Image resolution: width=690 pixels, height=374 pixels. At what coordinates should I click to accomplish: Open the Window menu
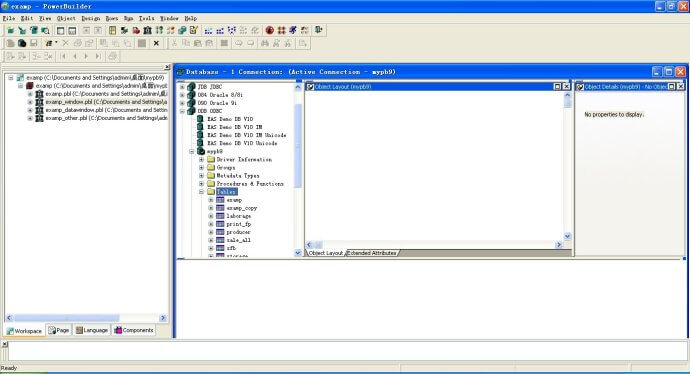[169, 18]
